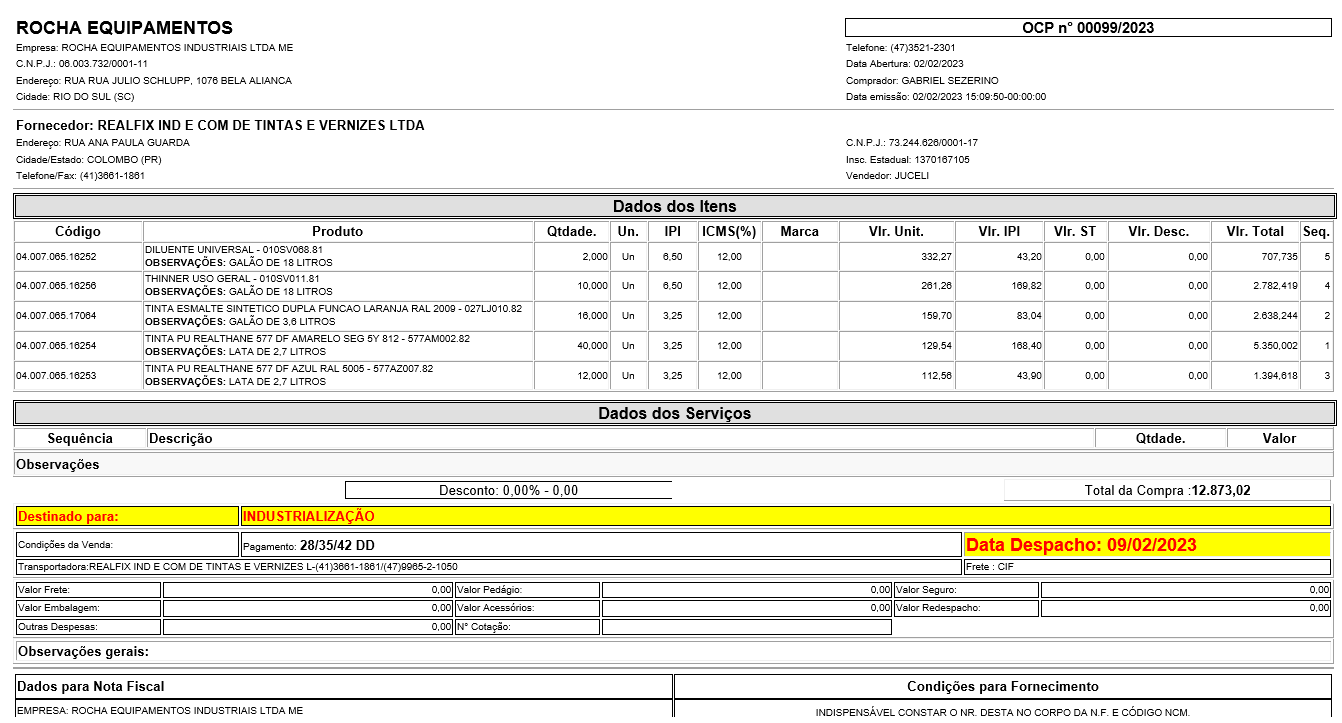
Task: Click the TINTA ESMALTE SINTETICO product description
Action: pyautogui.click(x=333, y=309)
